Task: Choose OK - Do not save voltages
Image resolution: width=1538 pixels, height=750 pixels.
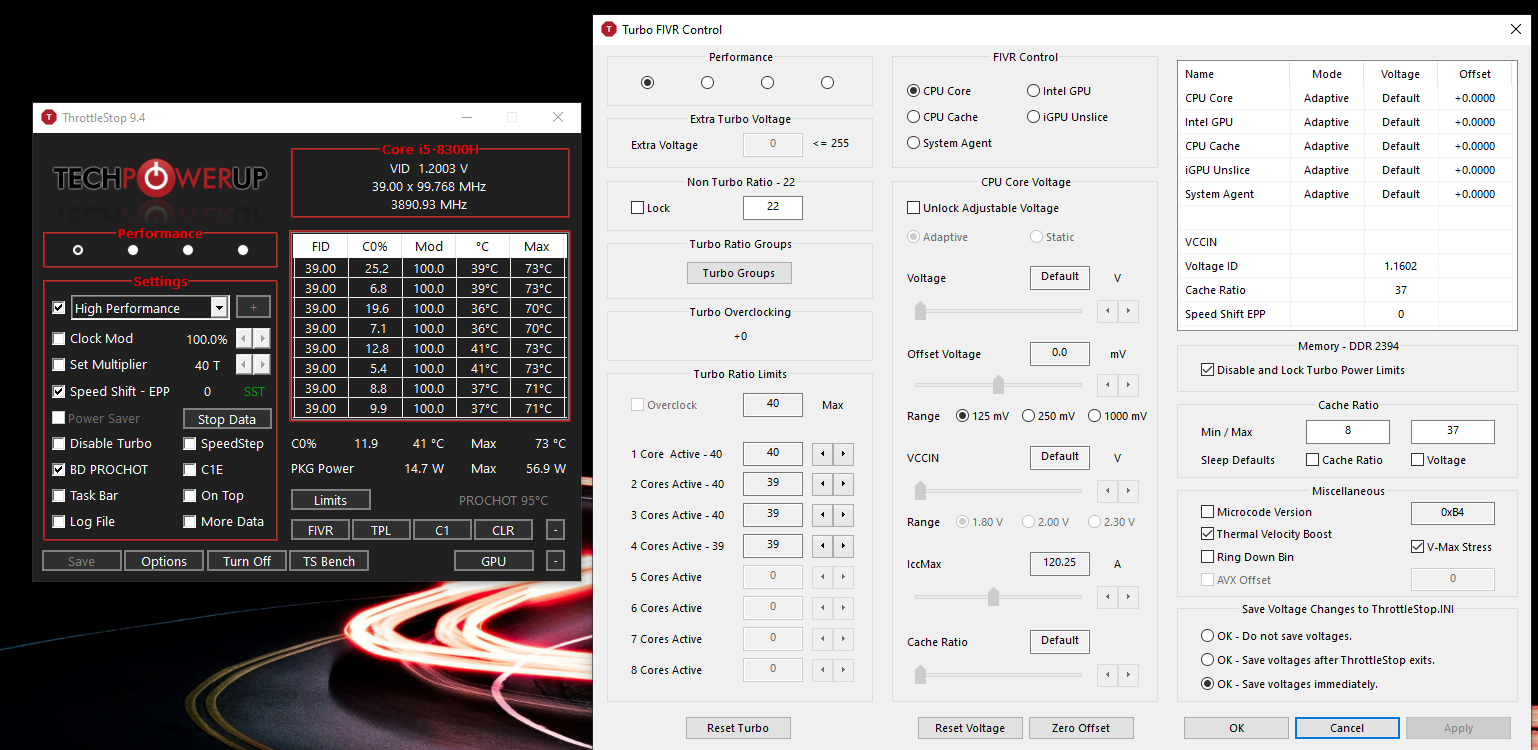Action: pos(1208,636)
